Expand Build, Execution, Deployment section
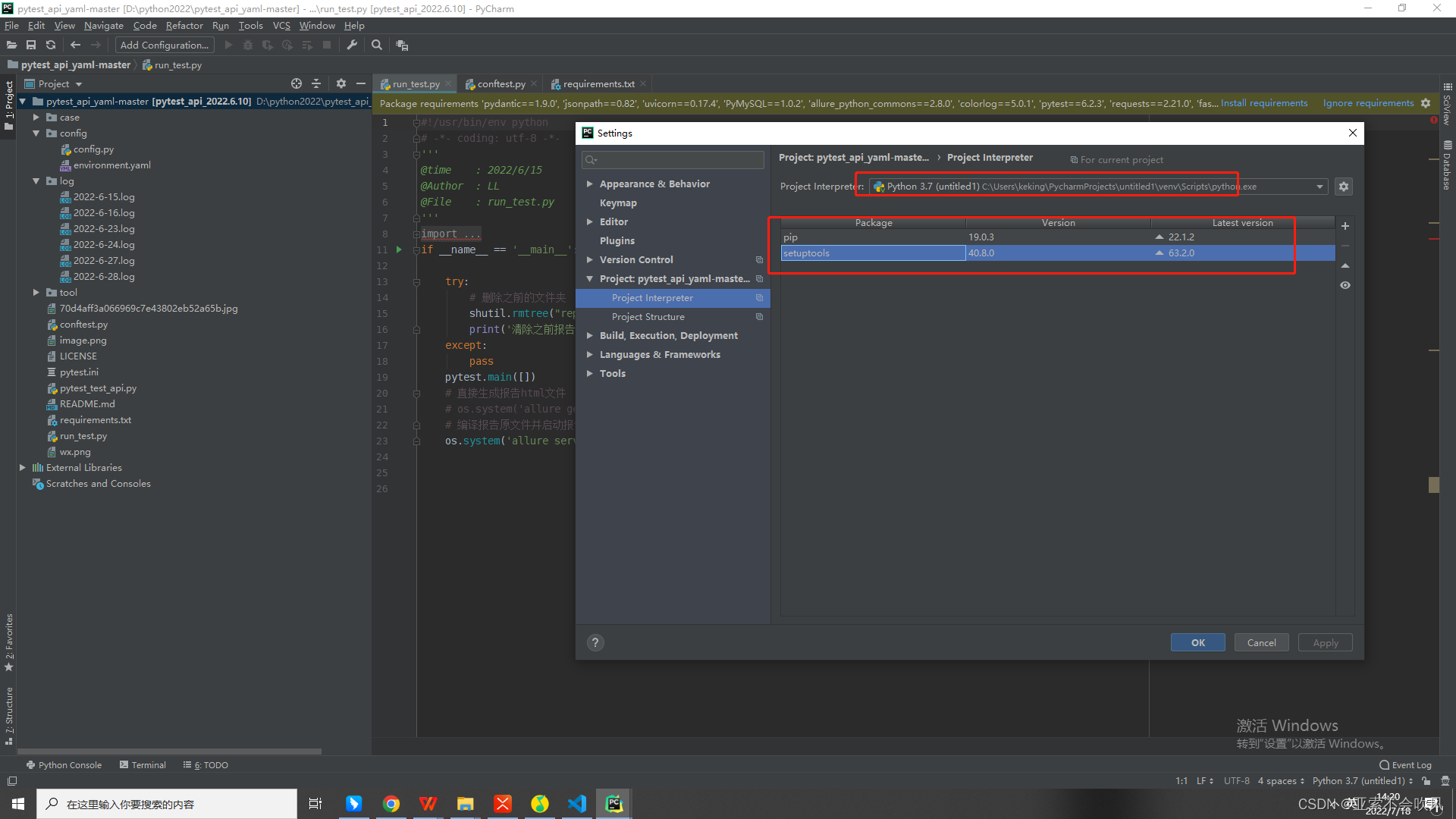This screenshot has height=819, width=1456. (589, 336)
